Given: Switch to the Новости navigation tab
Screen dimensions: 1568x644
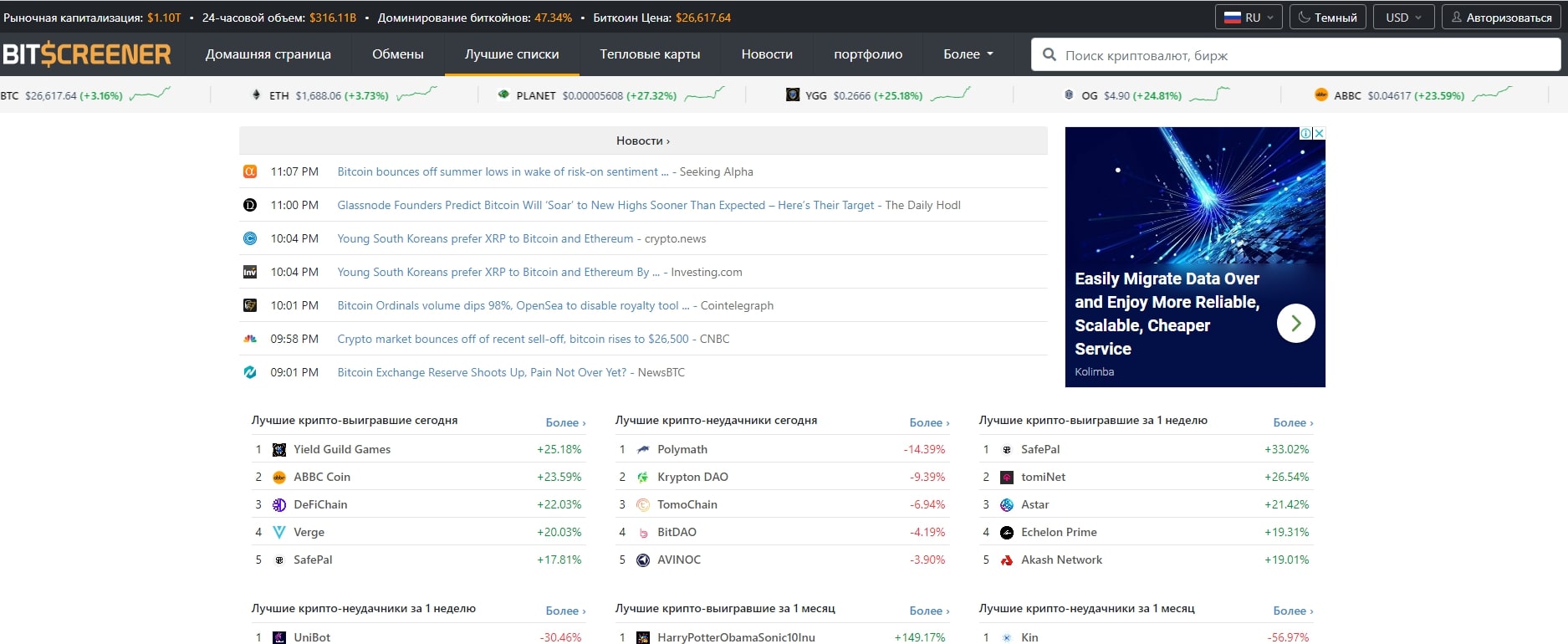Looking at the screenshot, I should point(767,54).
